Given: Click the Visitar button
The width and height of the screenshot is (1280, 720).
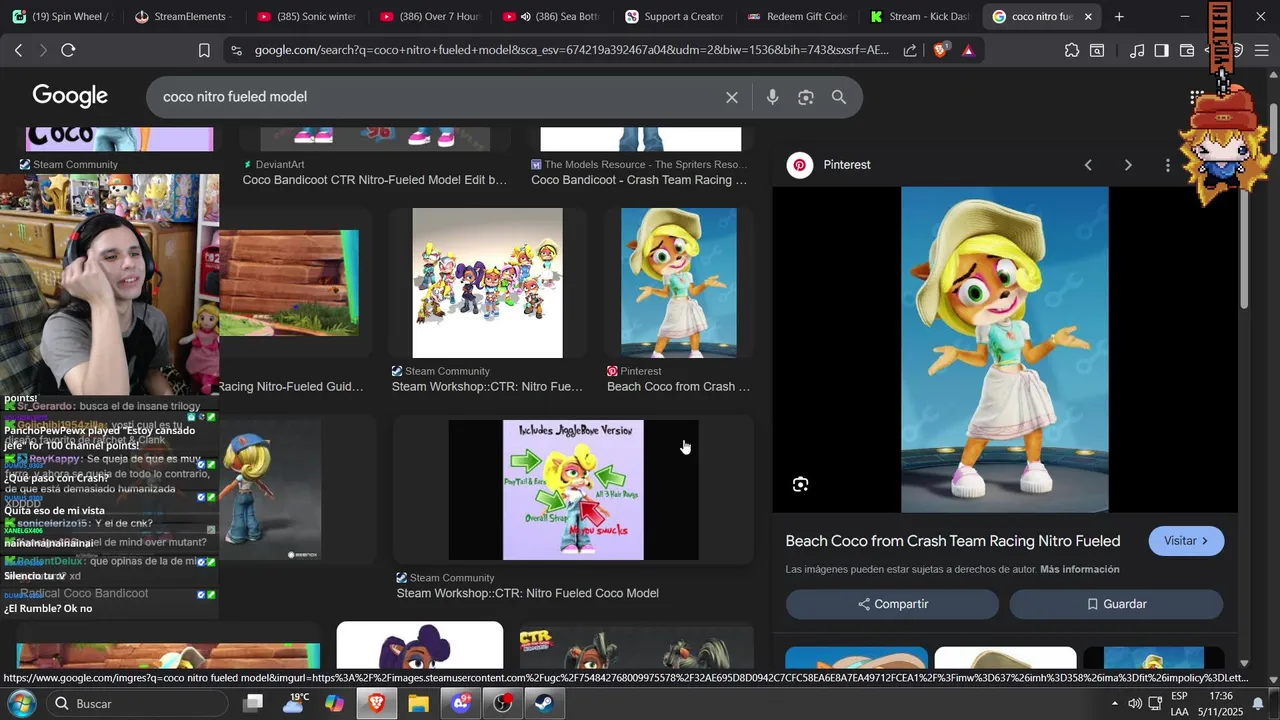Looking at the screenshot, I should pyautogui.click(x=1186, y=541).
